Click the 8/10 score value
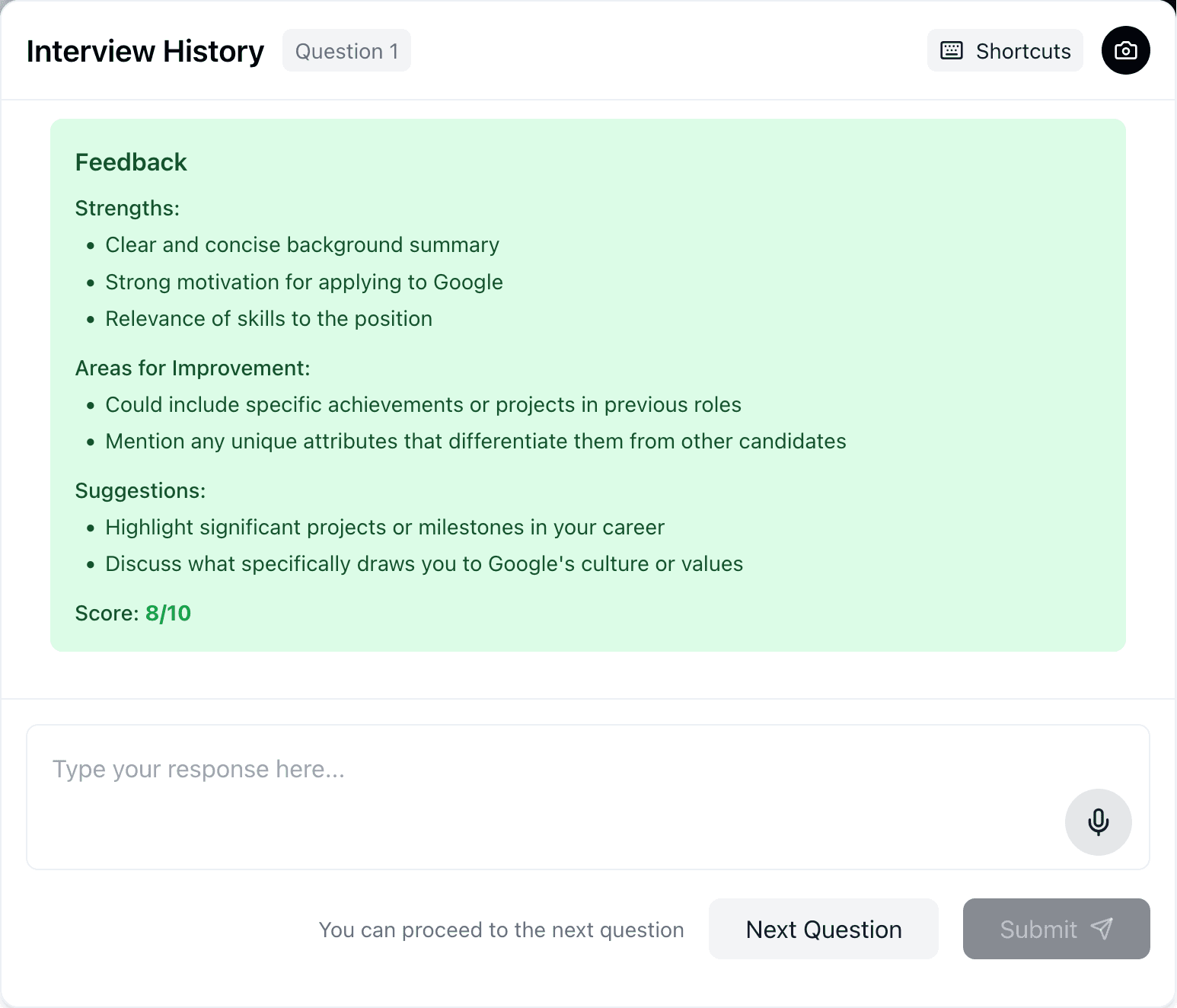1177x1008 pixels. pos(168,613)
